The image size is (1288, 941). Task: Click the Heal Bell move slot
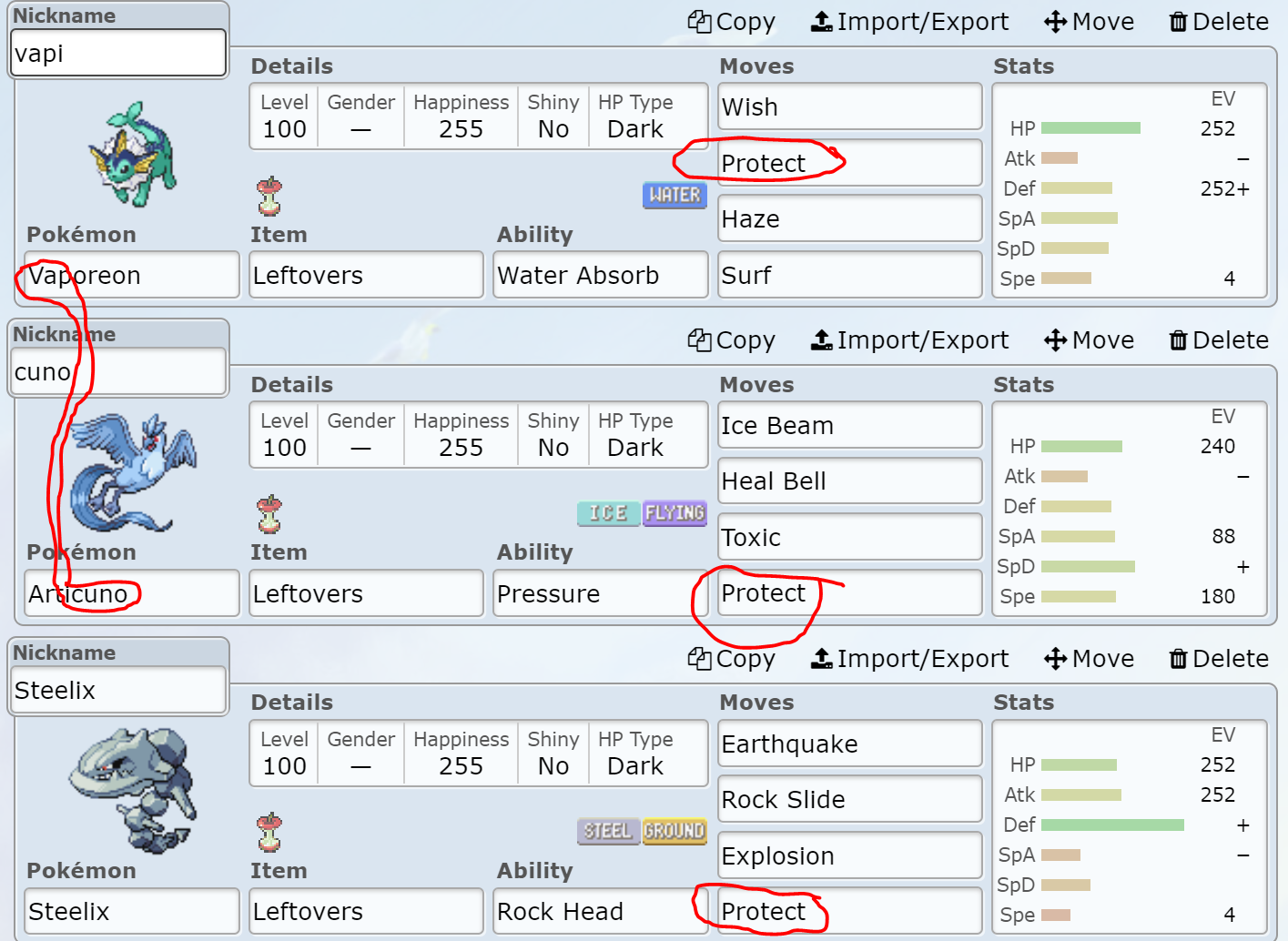pyautogui.click(x=850, y=481)
